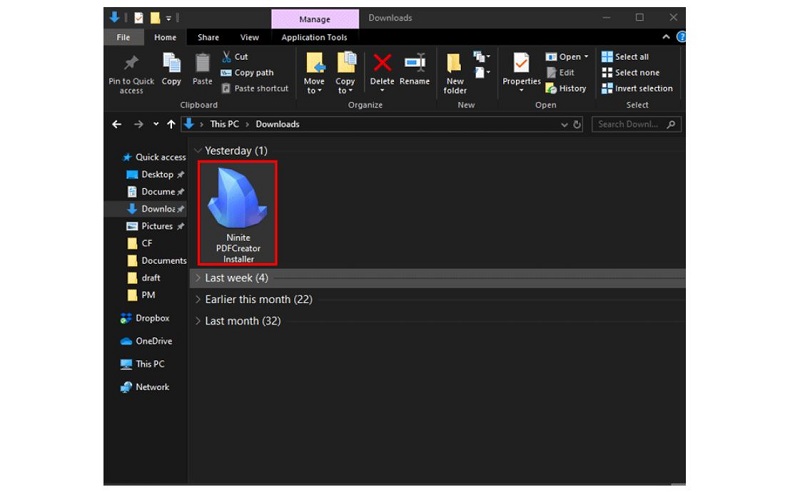Click This PC in the address bar

(224, 124)
